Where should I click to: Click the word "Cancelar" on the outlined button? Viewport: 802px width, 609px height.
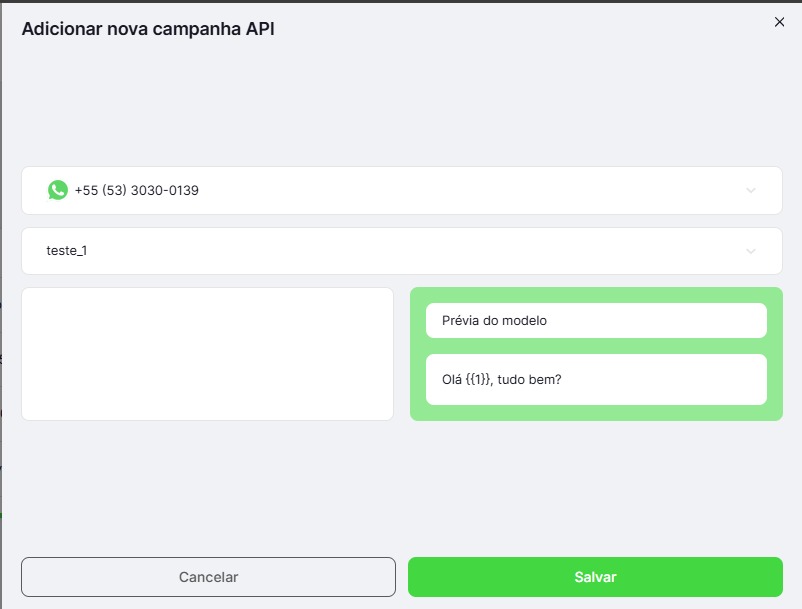point(208,577)
